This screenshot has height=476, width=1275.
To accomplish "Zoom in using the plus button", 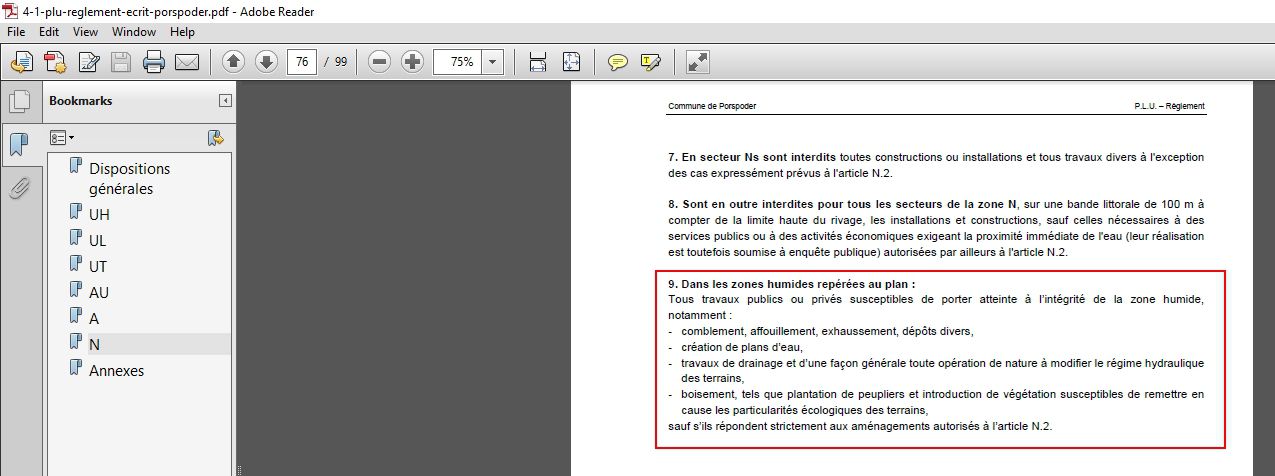I will tap(412, 62).
